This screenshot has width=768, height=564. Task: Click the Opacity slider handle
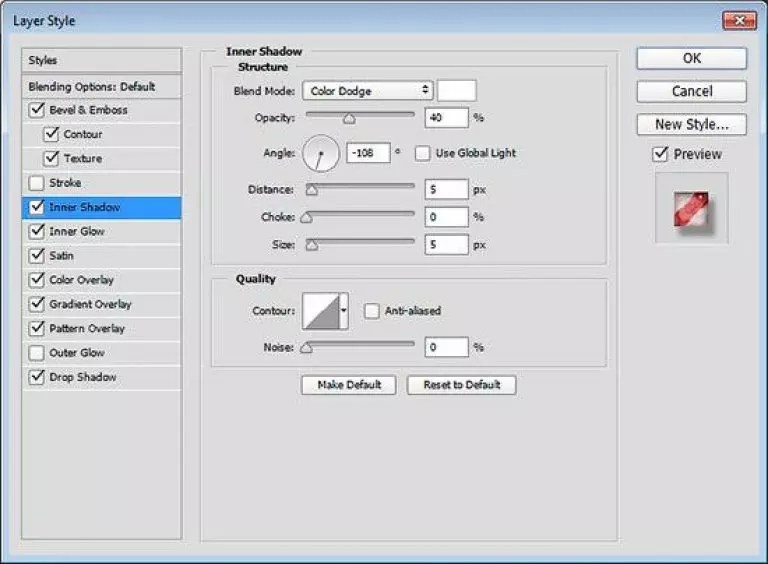point(349,118)
